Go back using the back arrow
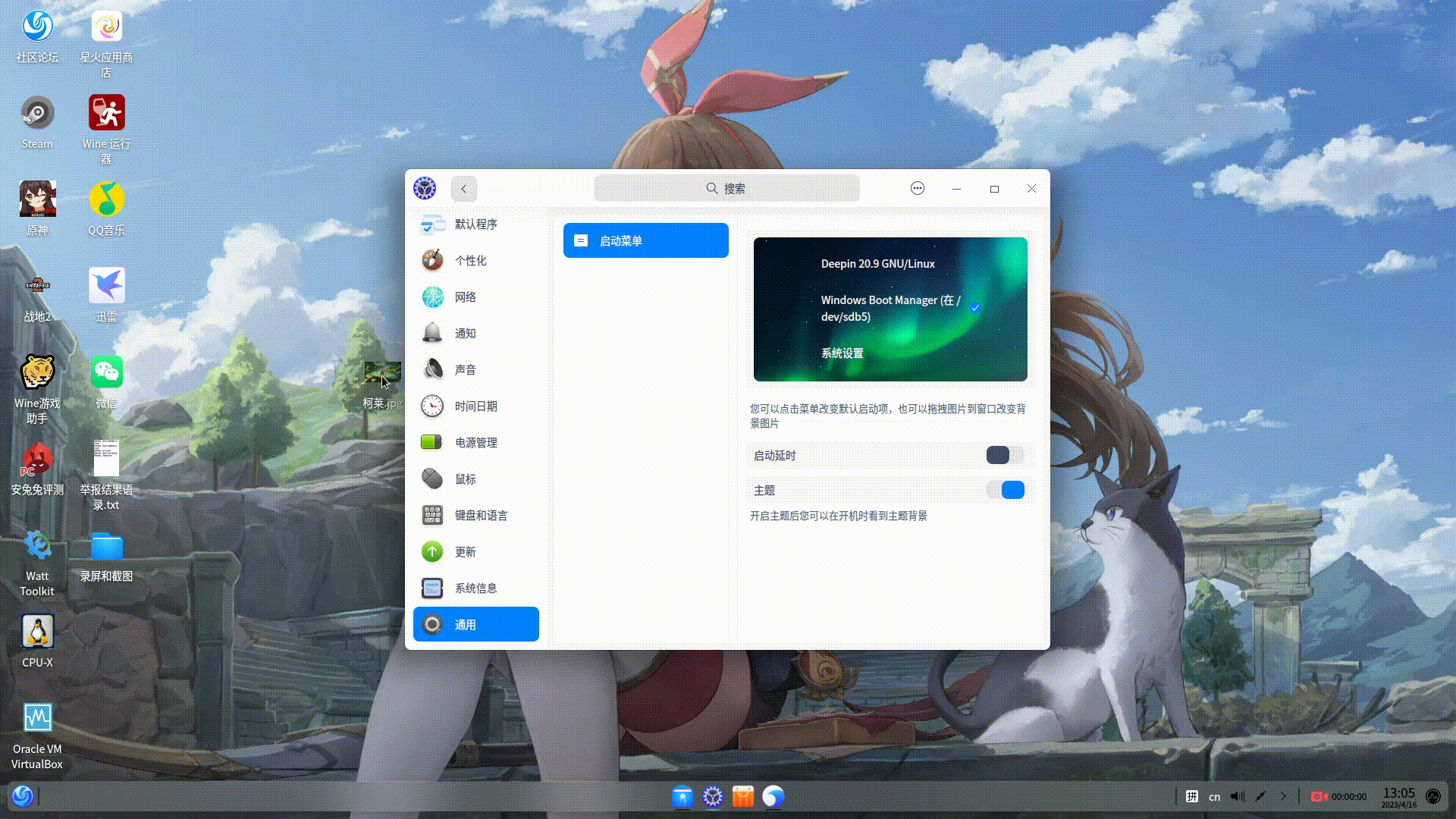This screenshot has height=819, width=1456. point(463,188)
